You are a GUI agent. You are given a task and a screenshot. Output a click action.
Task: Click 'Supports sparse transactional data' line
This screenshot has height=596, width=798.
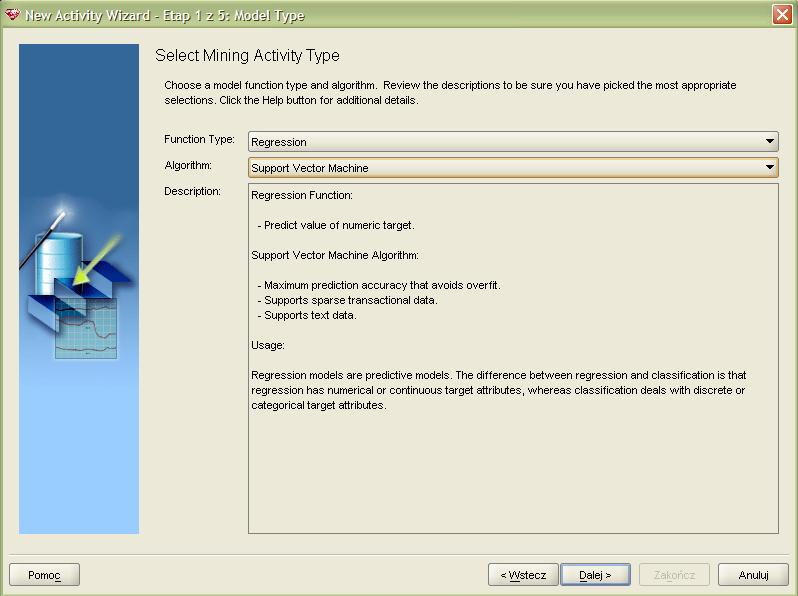(x=348, y=300)
